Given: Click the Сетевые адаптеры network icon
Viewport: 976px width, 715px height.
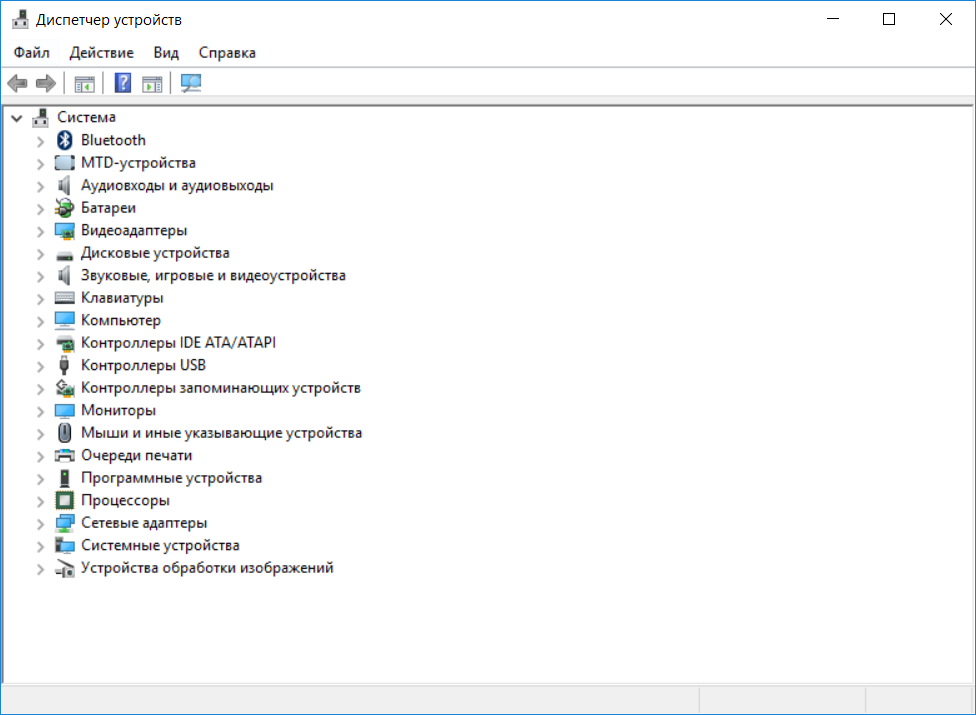Looking at the screenshot, I should click(x=65, y=523).
